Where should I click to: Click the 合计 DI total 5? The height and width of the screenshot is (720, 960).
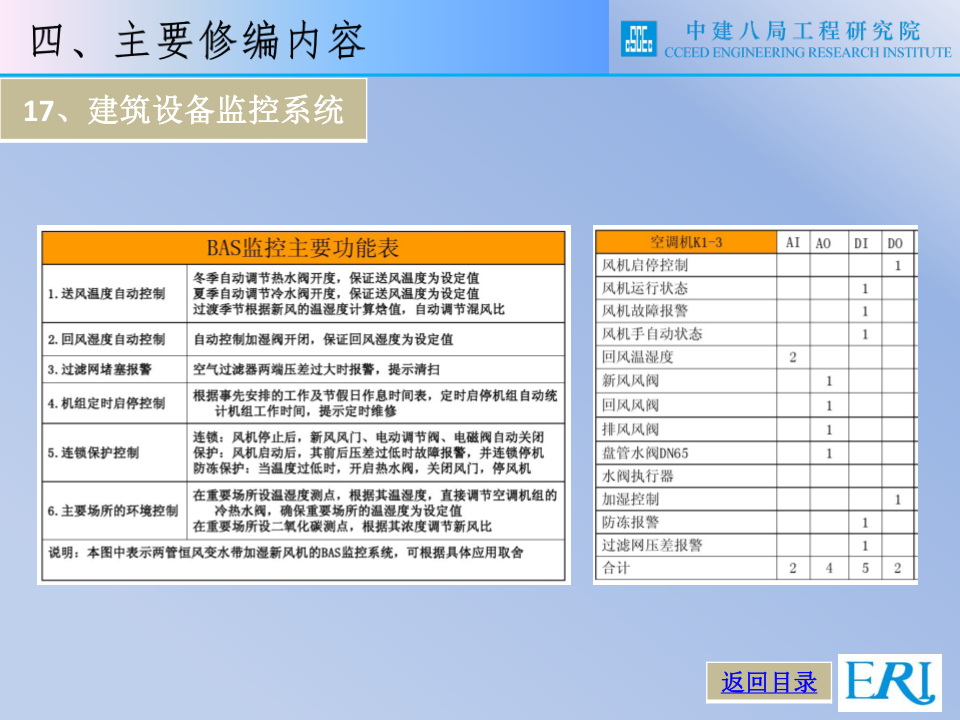(865, 568)
